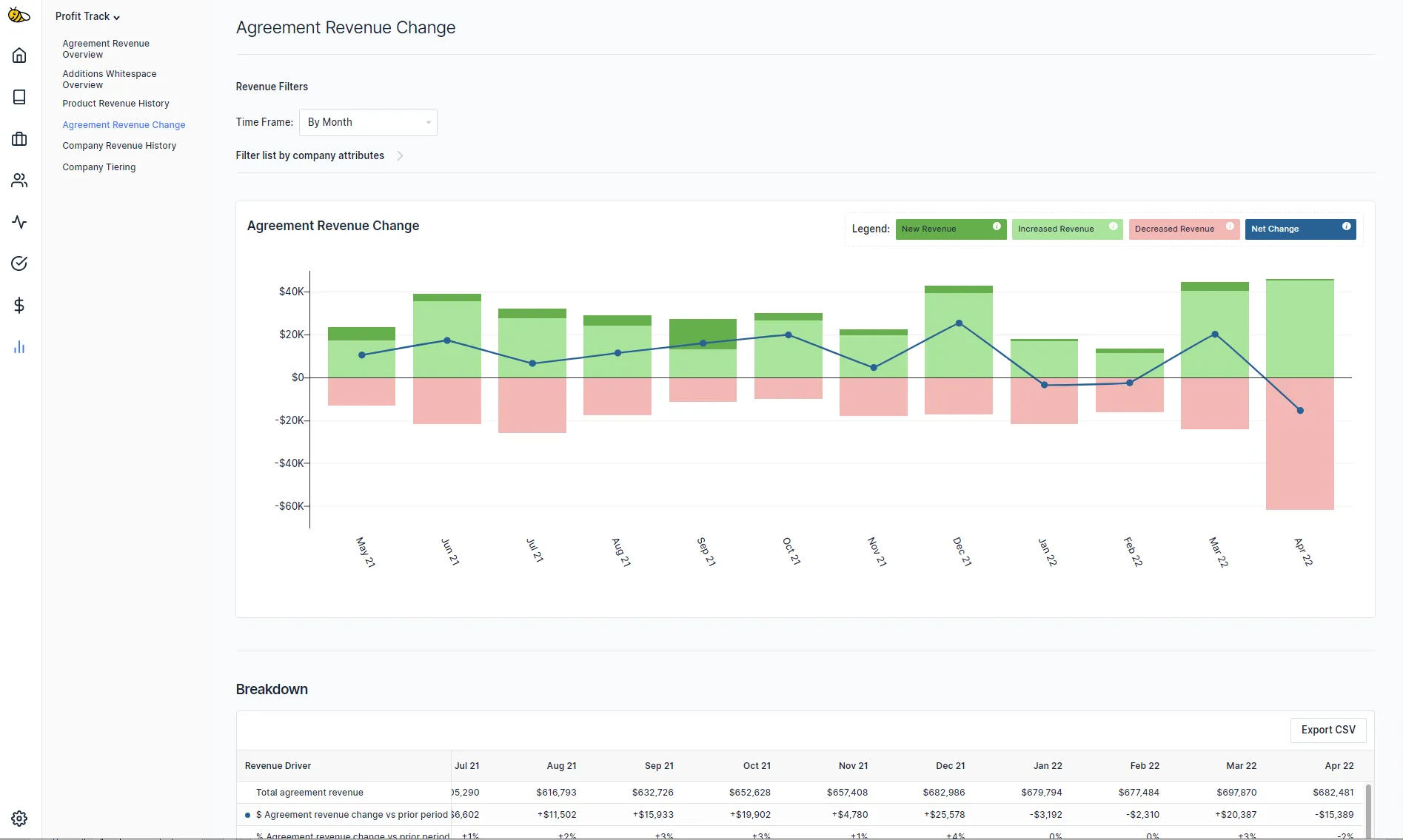Click the -$3,192 Jan 22 cell
This screenshot has height=840, width=1403.
(x=1045, y=815)
